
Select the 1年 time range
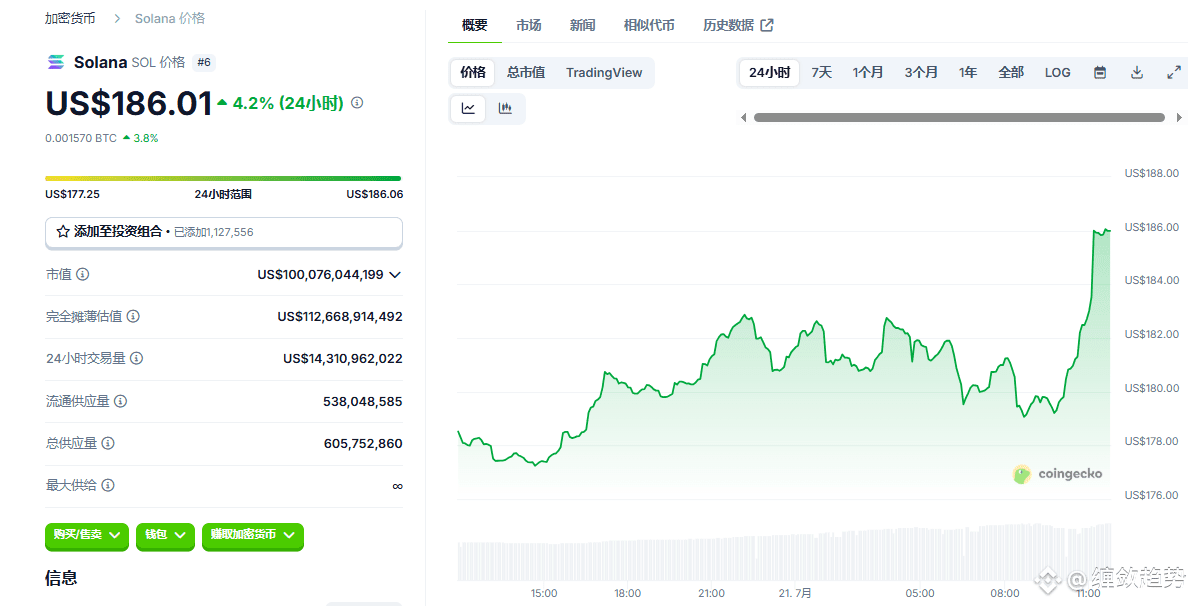coord(968,72)
